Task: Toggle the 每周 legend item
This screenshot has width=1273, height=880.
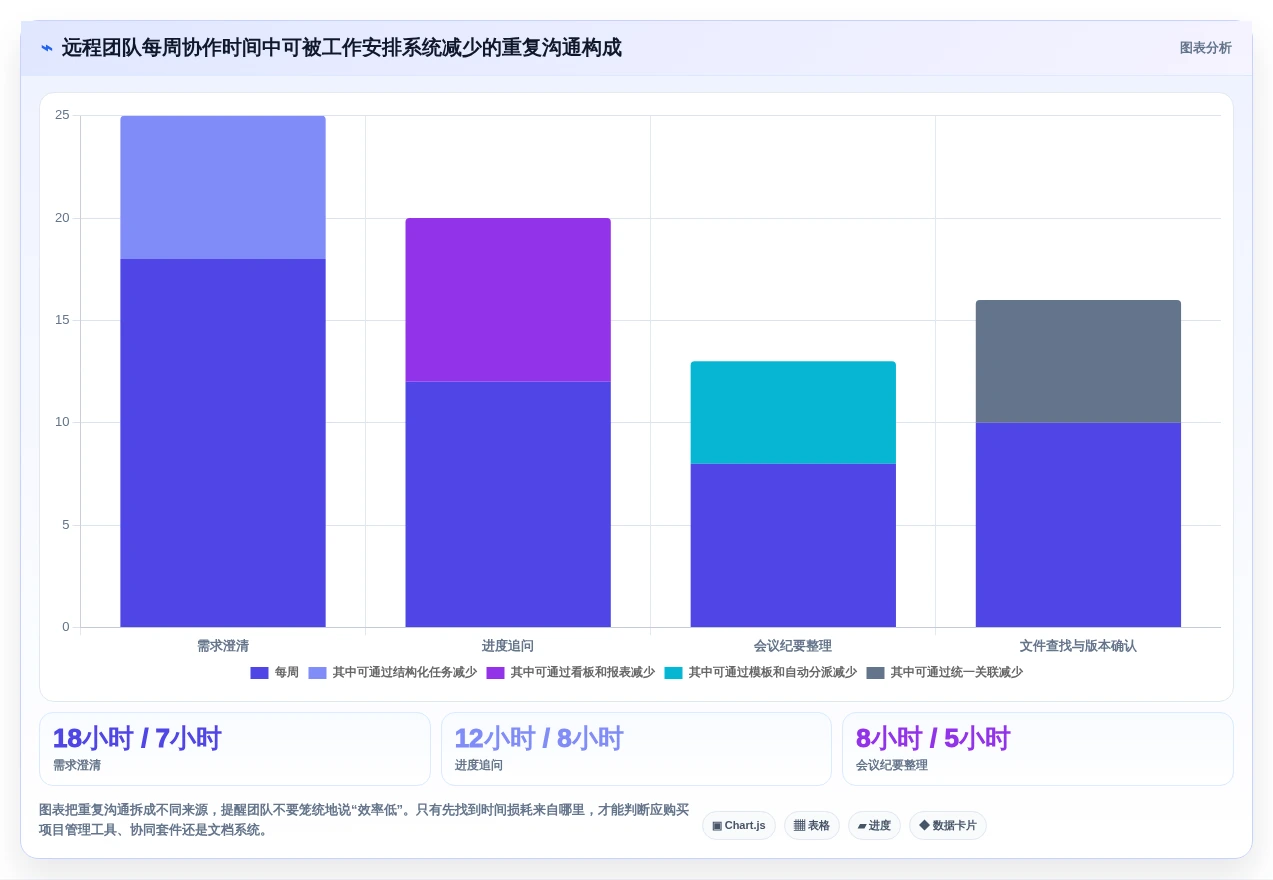Action: click(274, 673)
